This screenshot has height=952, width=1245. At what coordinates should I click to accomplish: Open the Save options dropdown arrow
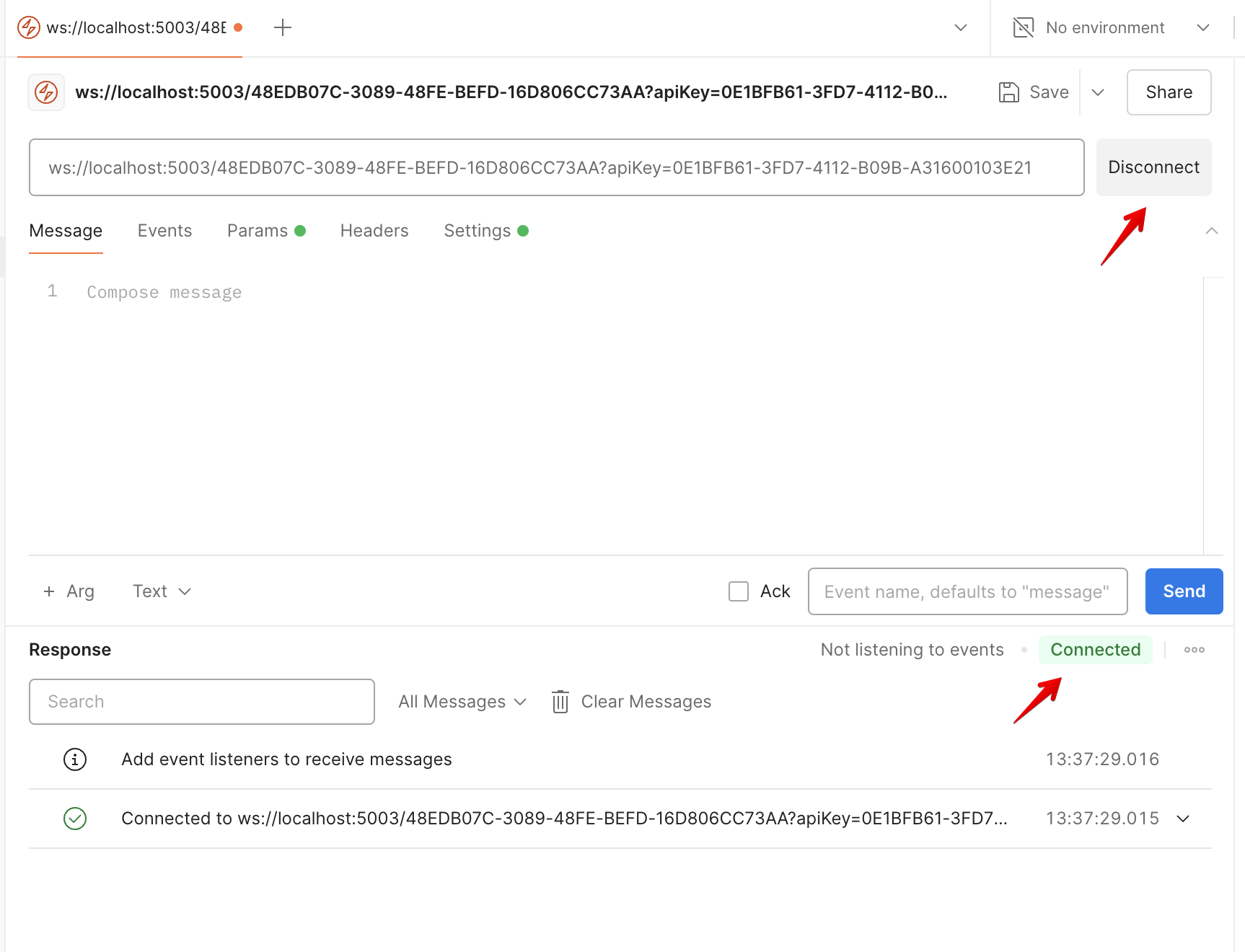pos(1098,92)
